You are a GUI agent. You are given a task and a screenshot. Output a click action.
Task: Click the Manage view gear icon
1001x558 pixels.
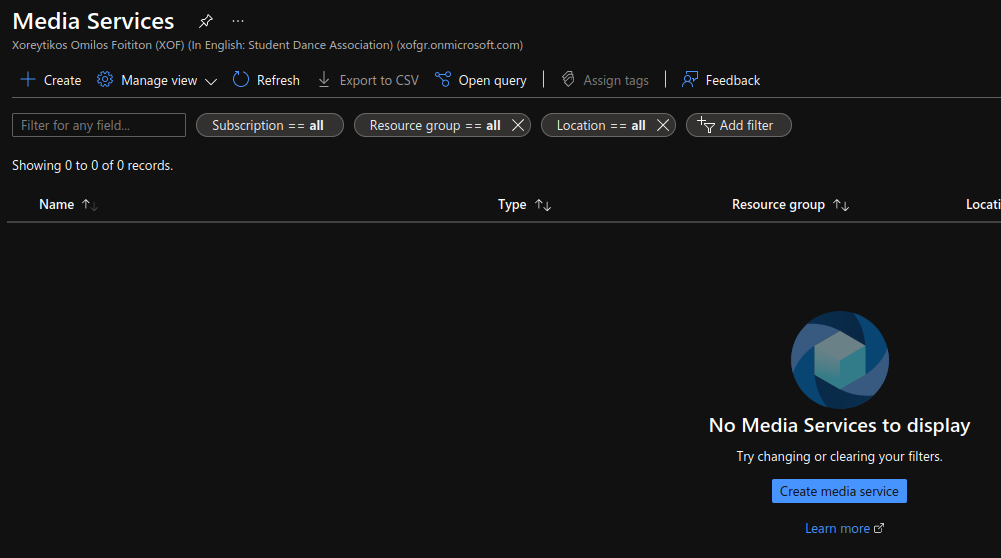[x=105, y=79]
